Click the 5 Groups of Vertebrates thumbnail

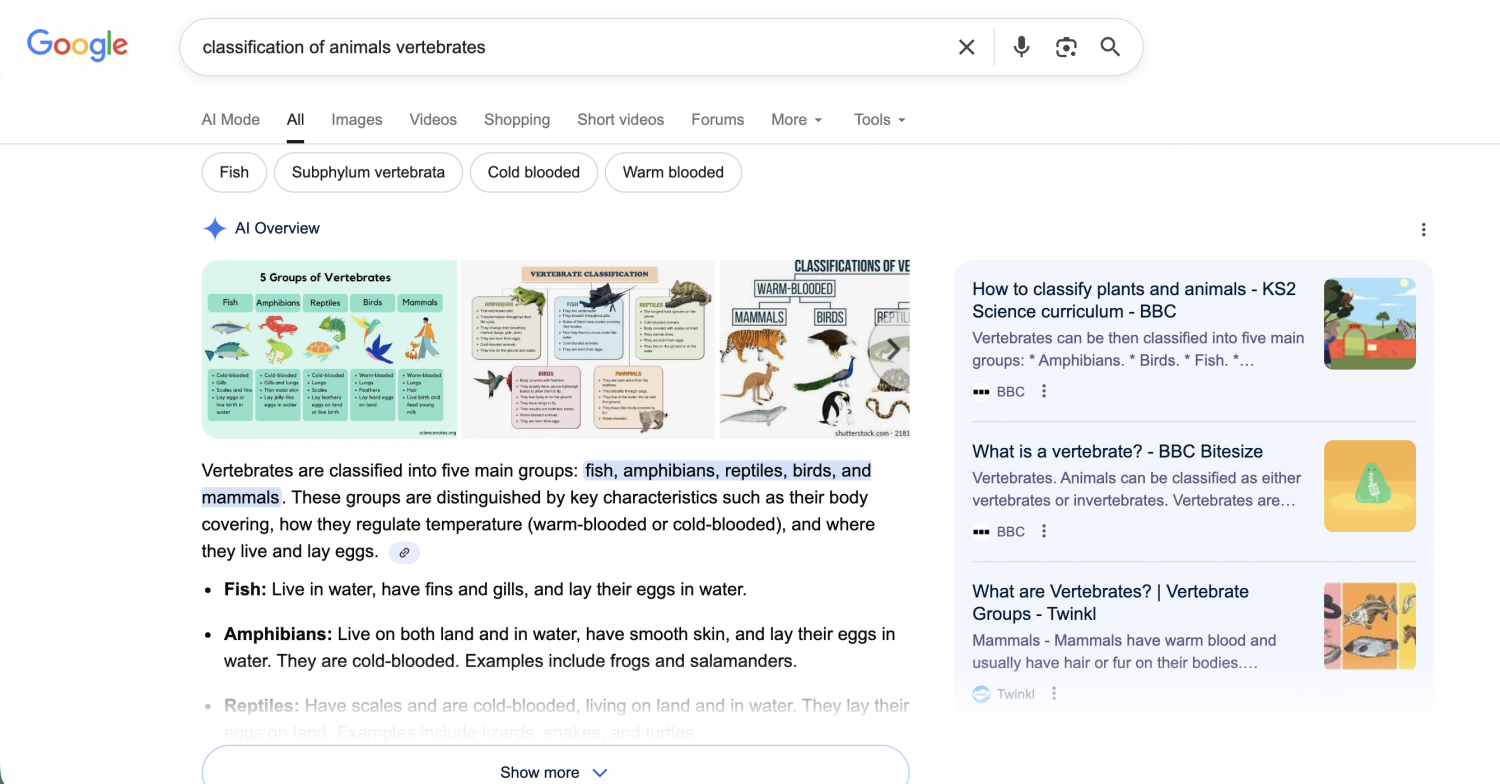click(x=328, y=348)
